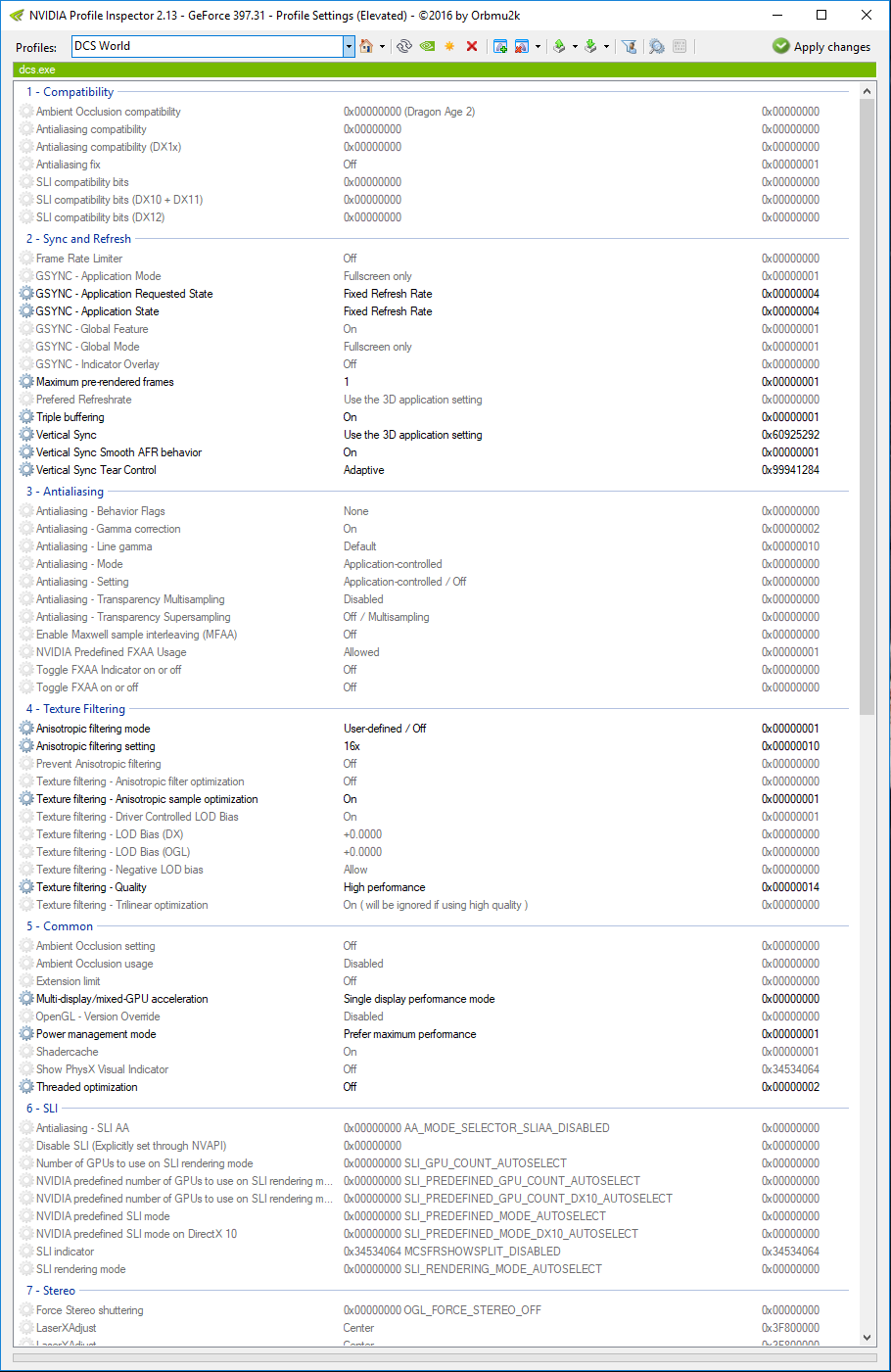This screenshot has height=1372, width=891.
Task: Click inside the Profiles field showing DCS World
Action: (x=208, y=46)
